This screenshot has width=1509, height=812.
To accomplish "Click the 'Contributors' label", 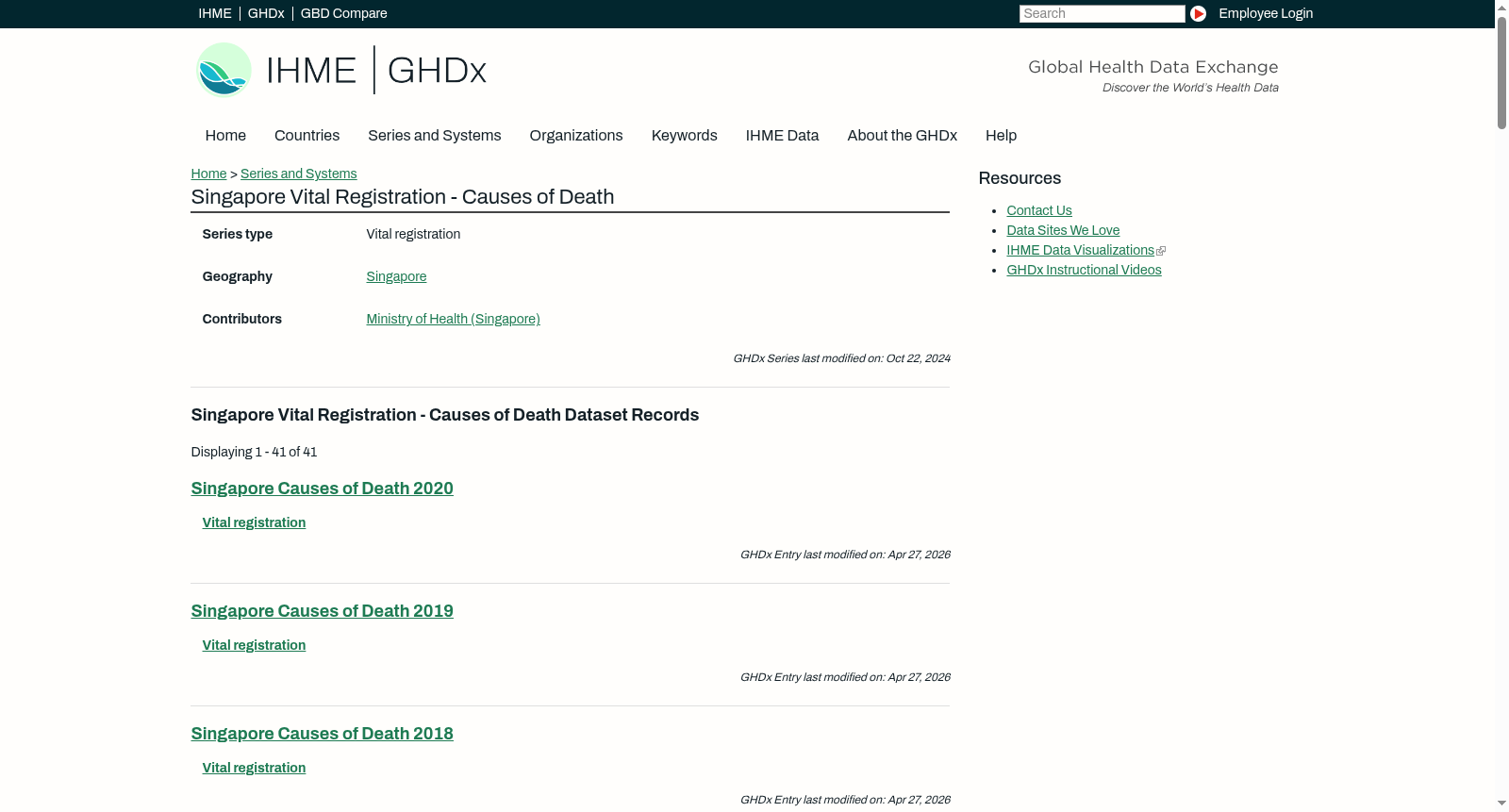I will tap(242, 319).
